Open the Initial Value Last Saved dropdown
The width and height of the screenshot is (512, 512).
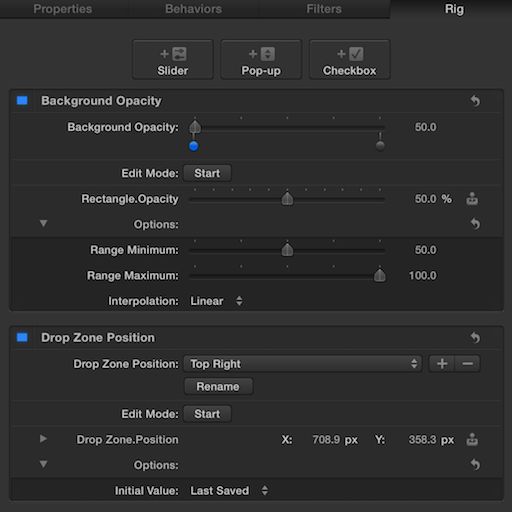(229, 491)
